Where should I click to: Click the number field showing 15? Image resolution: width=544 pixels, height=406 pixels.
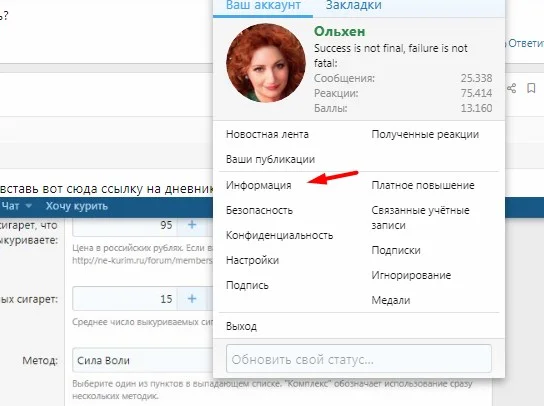tap(125, 299)
